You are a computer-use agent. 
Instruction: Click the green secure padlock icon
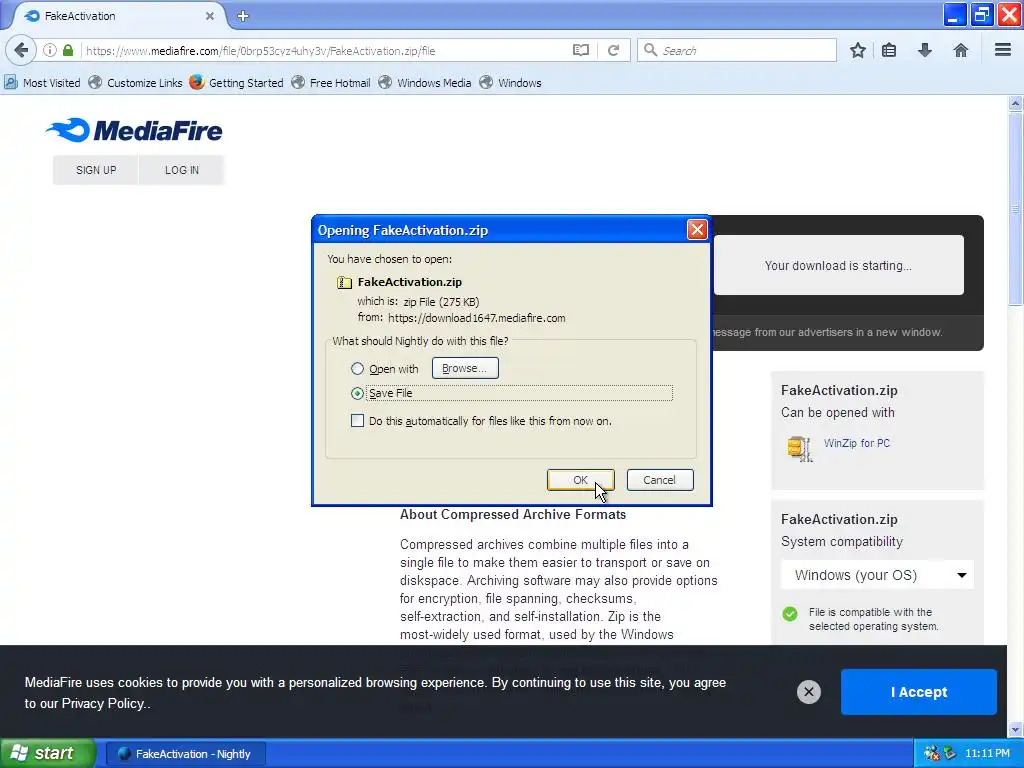click(68, 50)
